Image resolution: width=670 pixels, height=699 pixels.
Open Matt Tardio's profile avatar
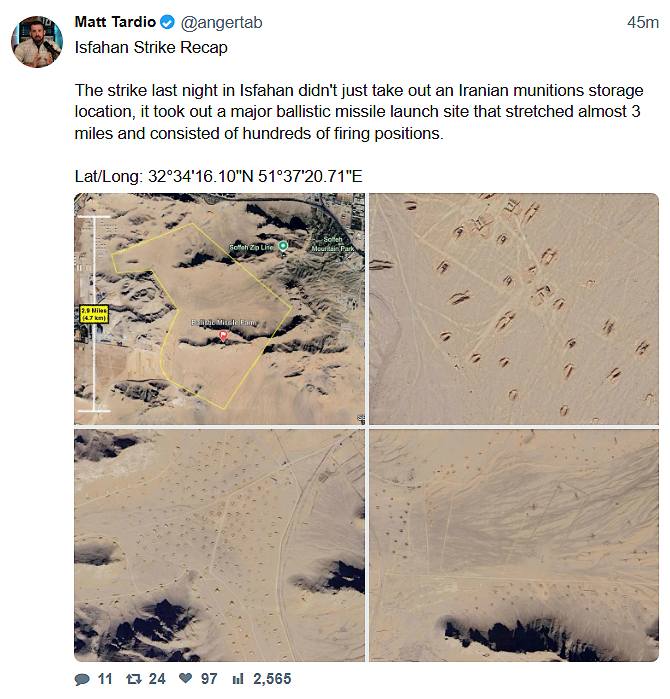coord(37,42)
